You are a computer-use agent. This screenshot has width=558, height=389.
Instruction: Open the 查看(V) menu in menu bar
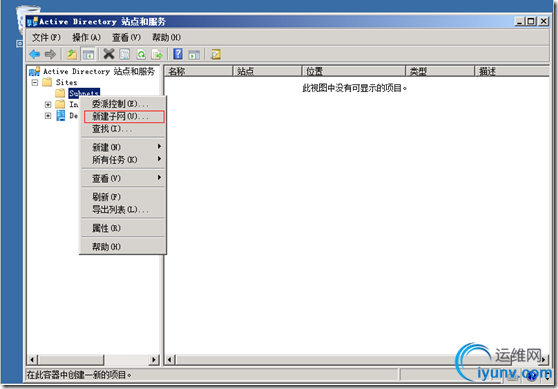pyautogui.click(x=126, y=37)
